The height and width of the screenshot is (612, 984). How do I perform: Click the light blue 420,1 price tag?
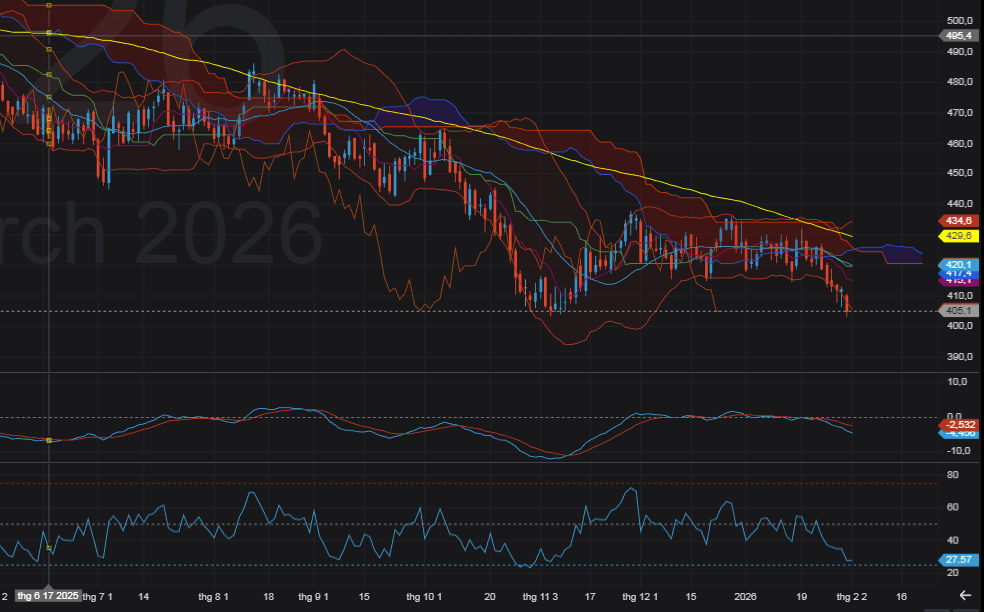coord(959,264)
